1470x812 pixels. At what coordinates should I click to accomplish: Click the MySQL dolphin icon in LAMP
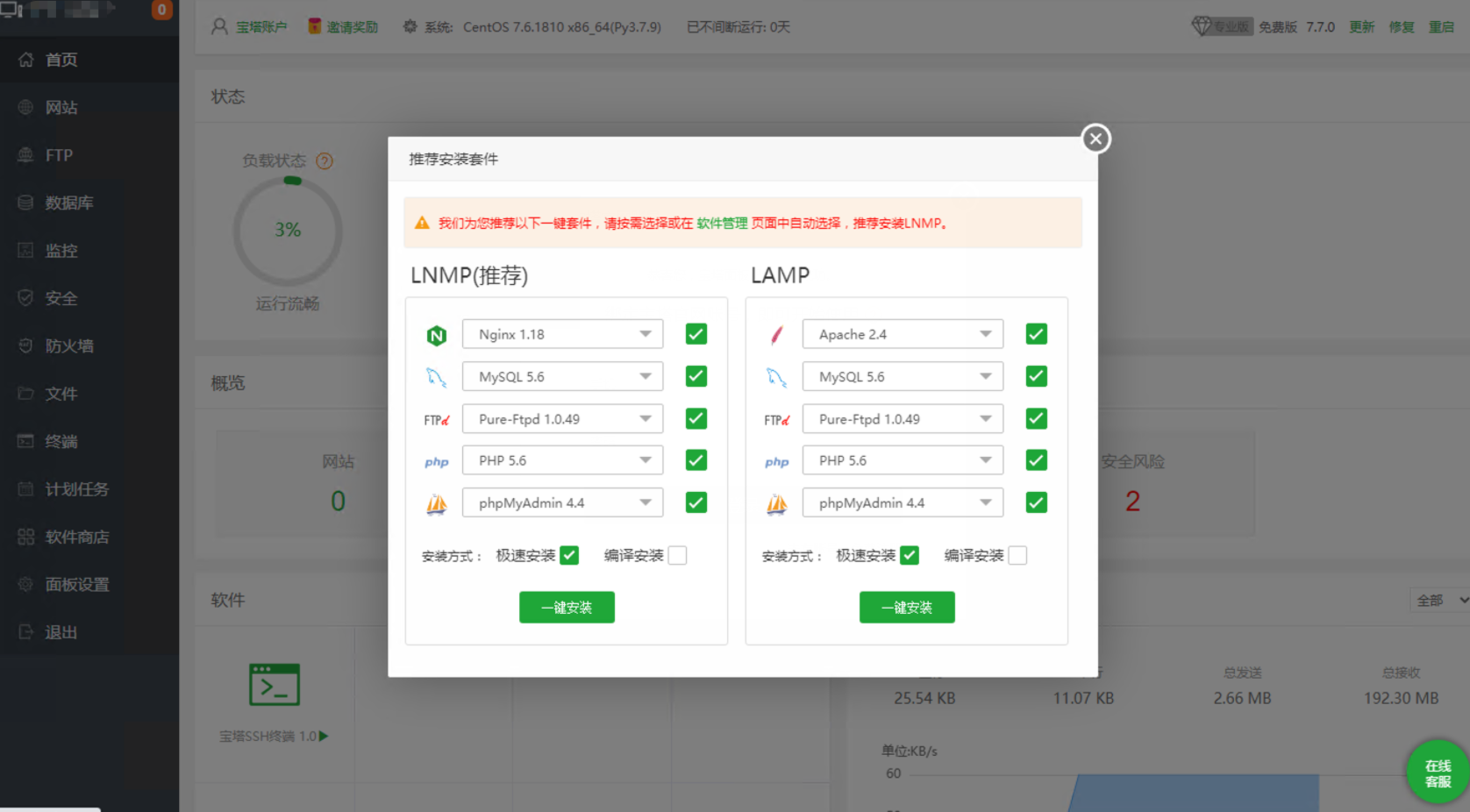777,377
